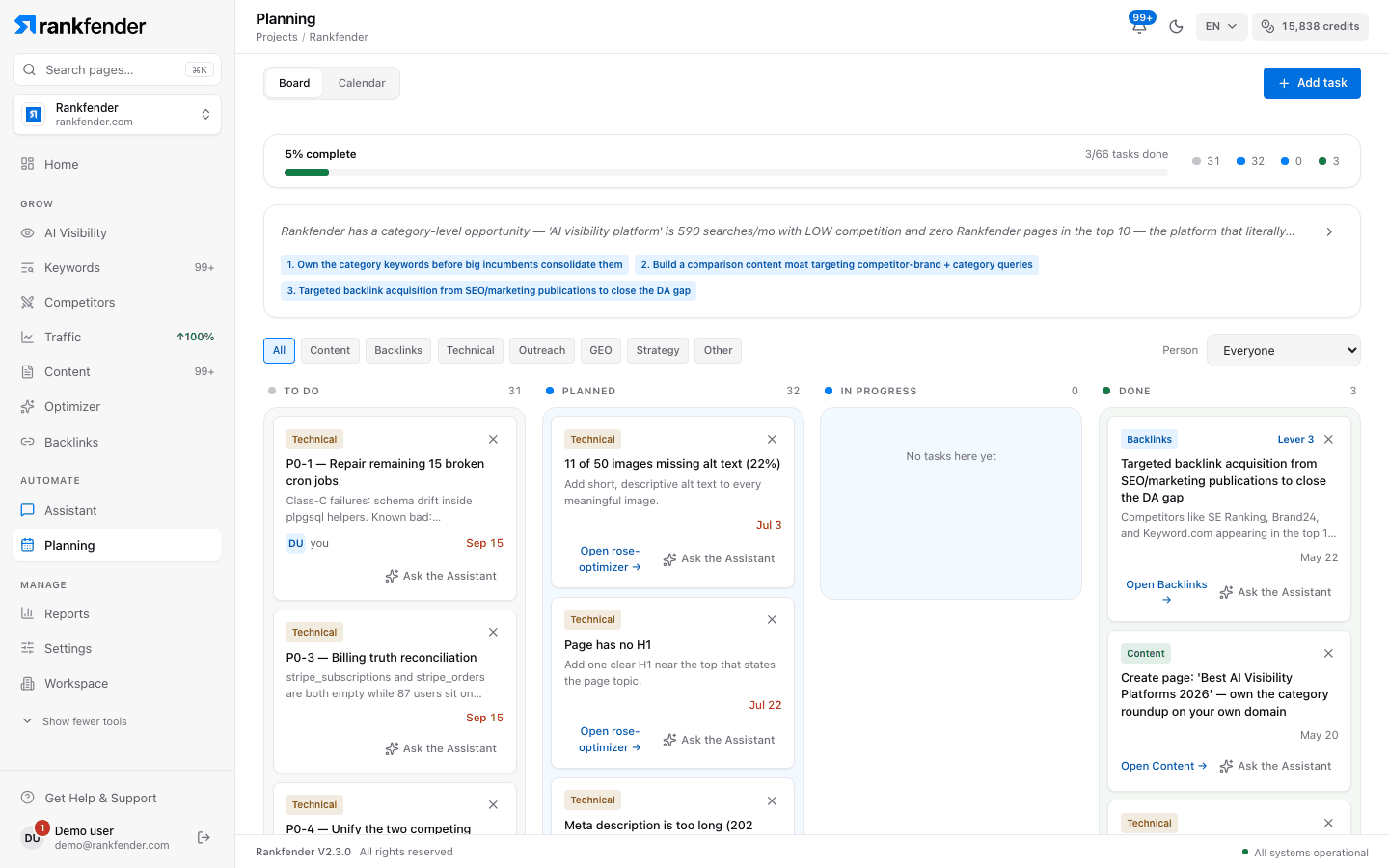Click the log out icon
The width and height of the screenshot is (1389, 868).
click(204, 837)
